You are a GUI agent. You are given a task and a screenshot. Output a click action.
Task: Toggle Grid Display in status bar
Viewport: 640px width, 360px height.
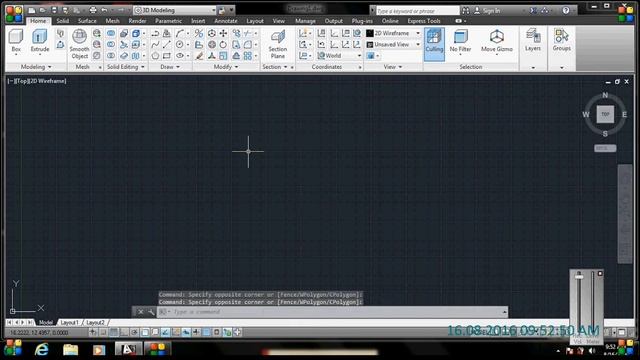point(114,332)
